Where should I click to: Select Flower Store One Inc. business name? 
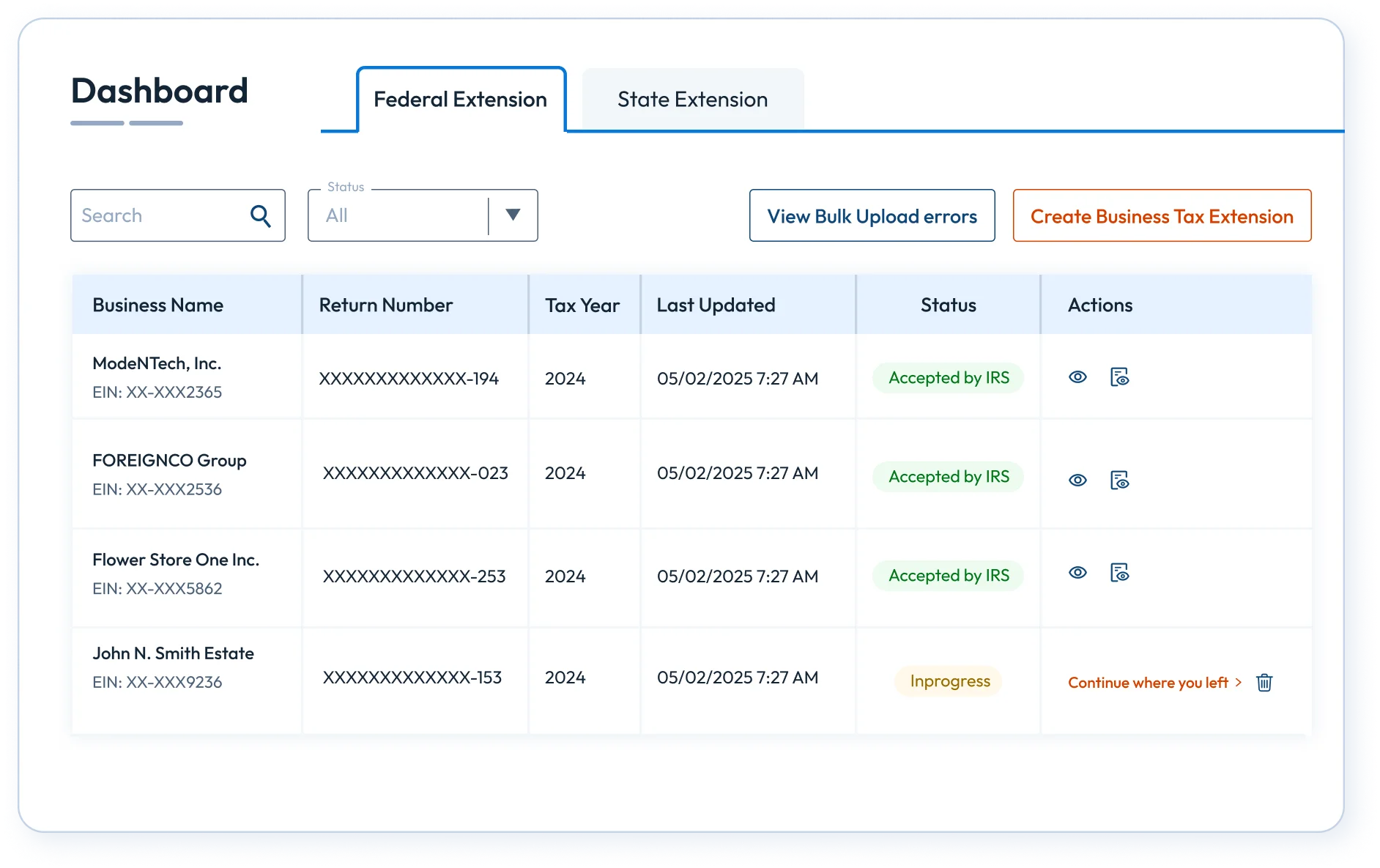(x=176, y=560)
